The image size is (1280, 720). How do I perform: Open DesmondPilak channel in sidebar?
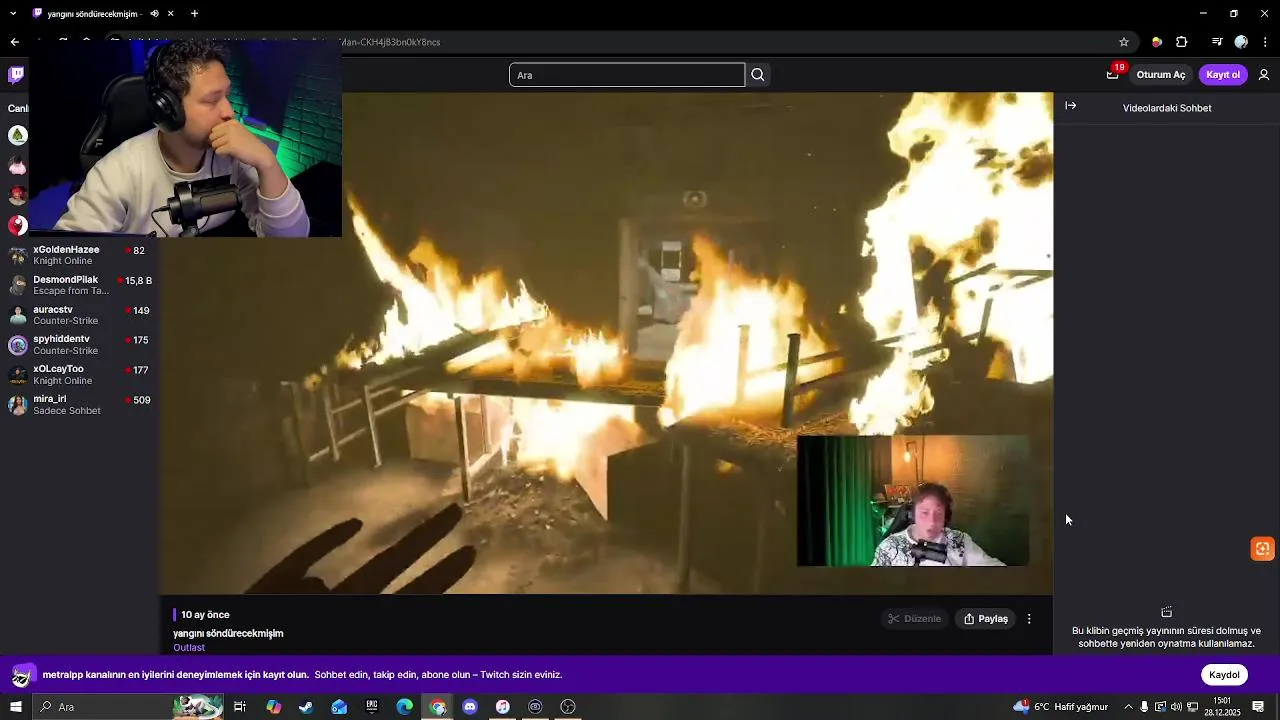tap(80, 285)
